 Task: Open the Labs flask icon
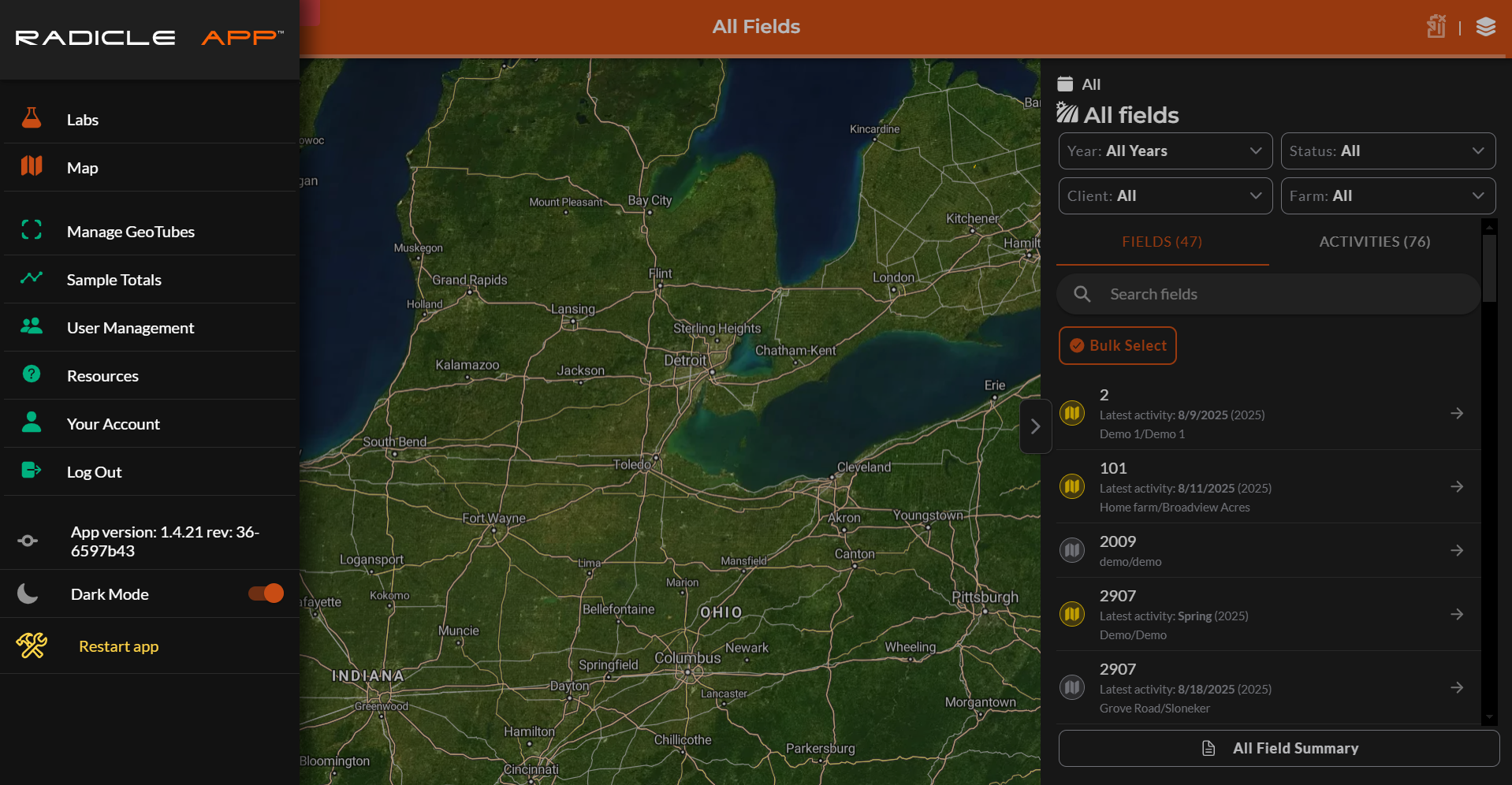tap(32, 118)
